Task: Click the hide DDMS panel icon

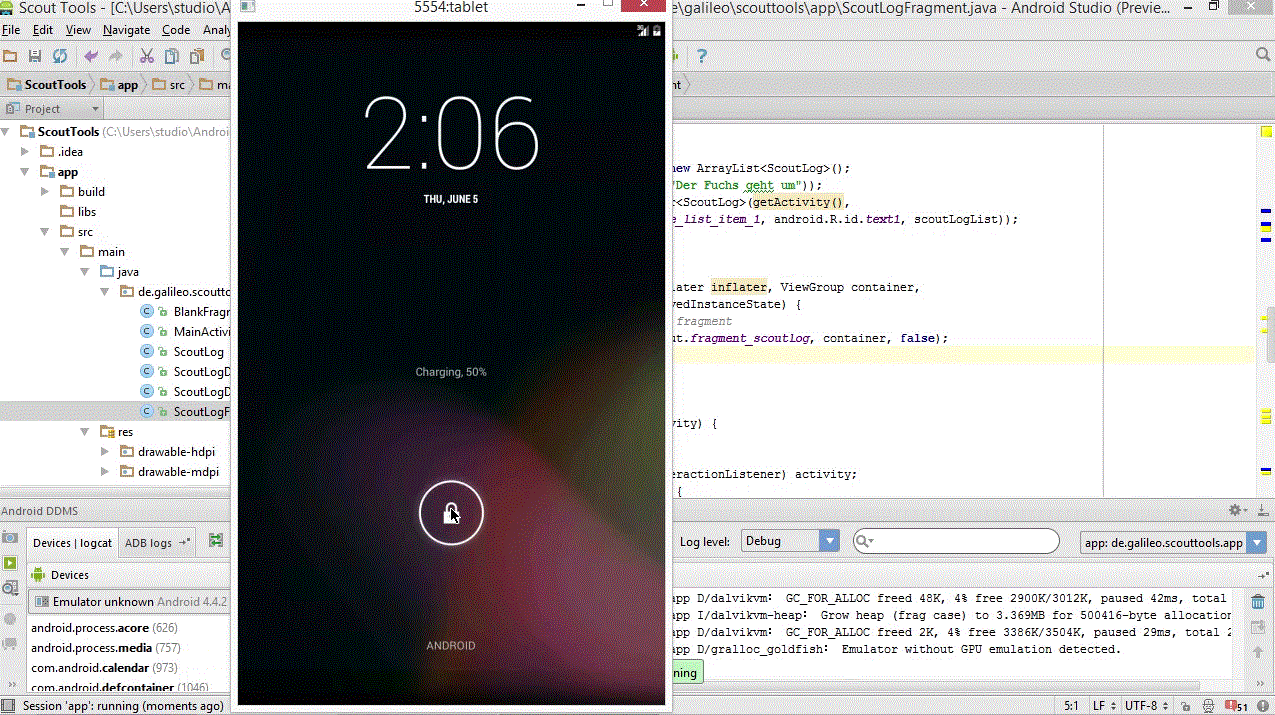Action: click(1263, 510)
